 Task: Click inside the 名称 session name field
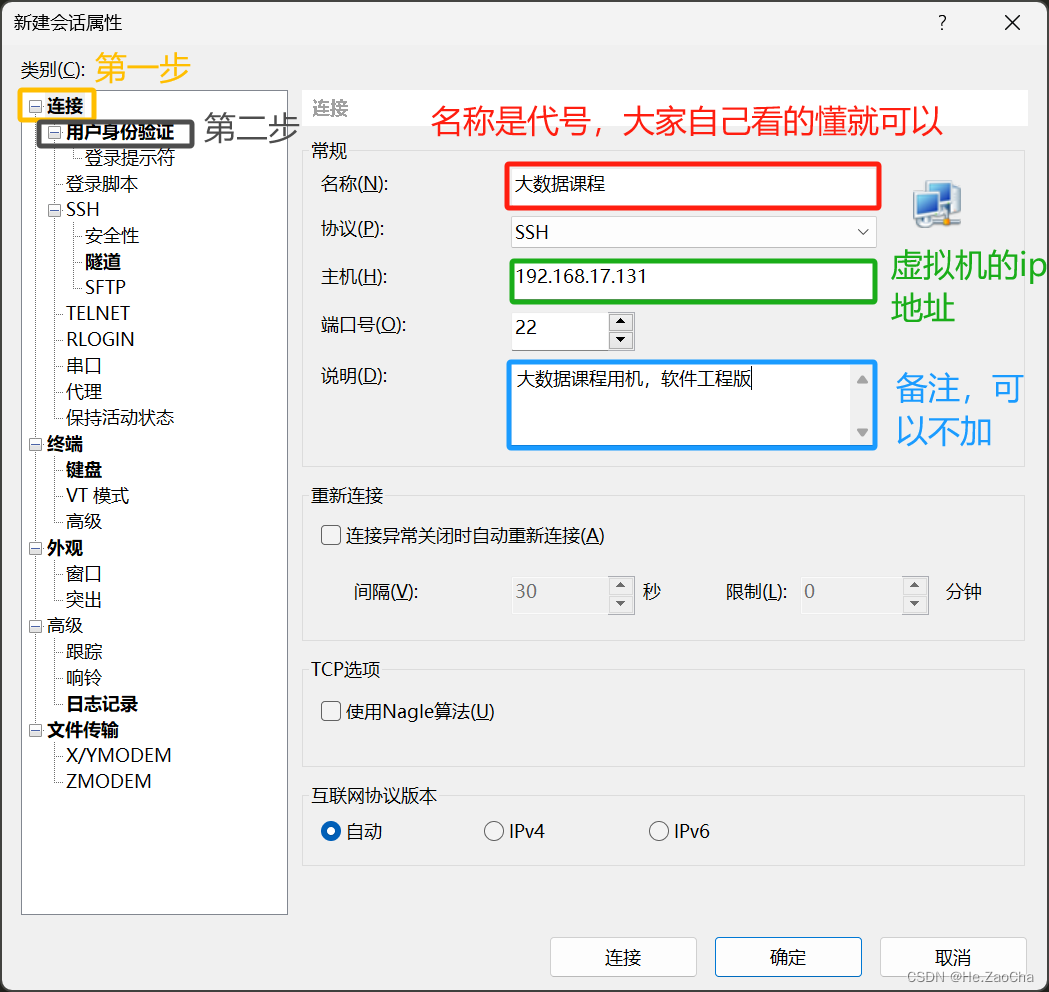click(x=690, y=186)
